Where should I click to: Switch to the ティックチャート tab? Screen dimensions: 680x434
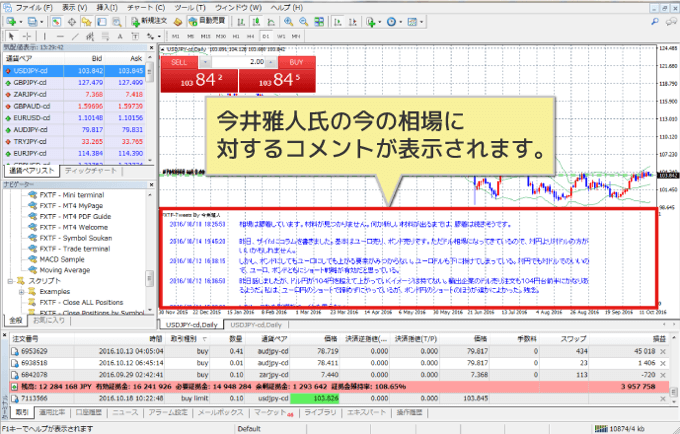91,171
